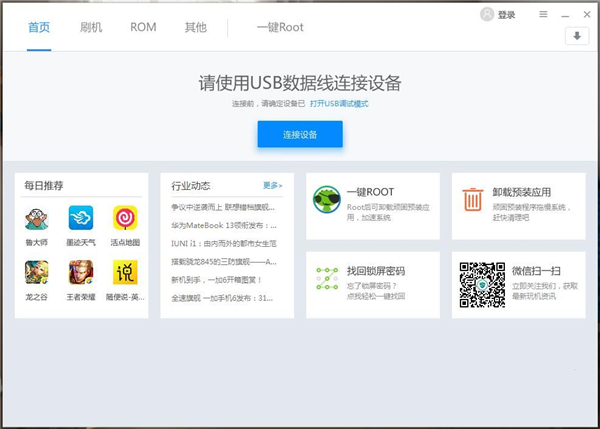Open the 新机到手 一加6 news item
Viewport: 600px width, 429px height.
tap(217, 280)
